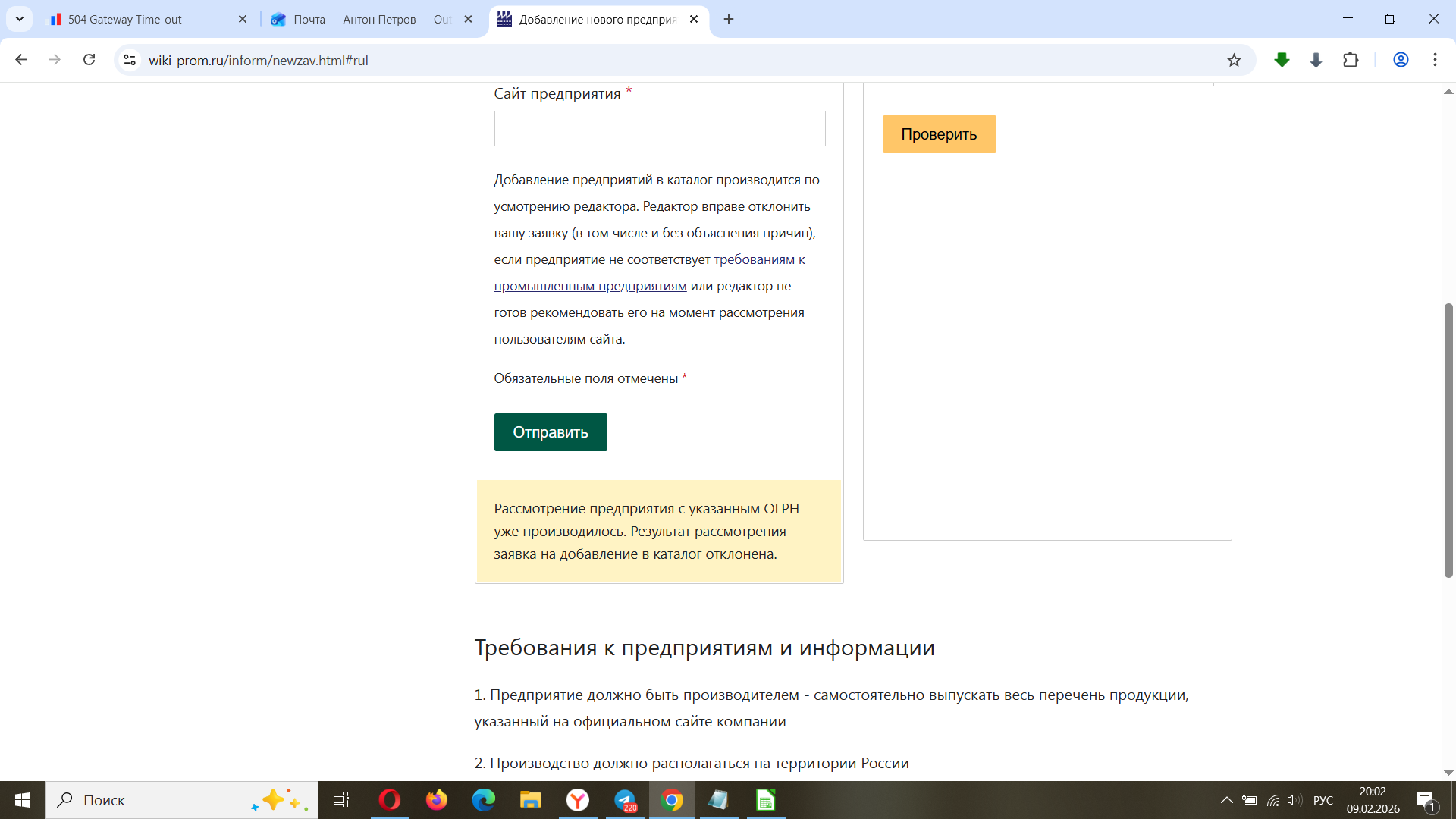
Task: Click the page vertical scrollbar thumb
Action: 1448,440
